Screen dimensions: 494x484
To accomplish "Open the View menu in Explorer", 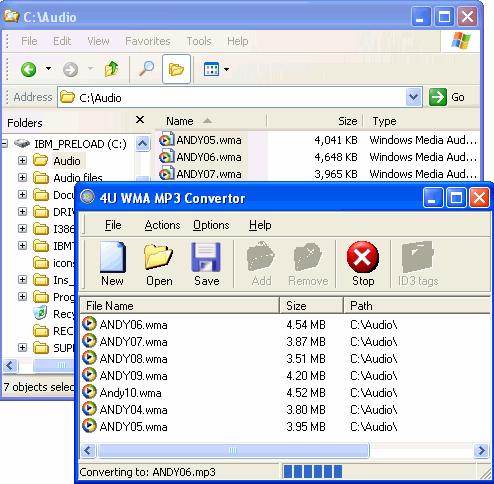I will click(98, 41).
